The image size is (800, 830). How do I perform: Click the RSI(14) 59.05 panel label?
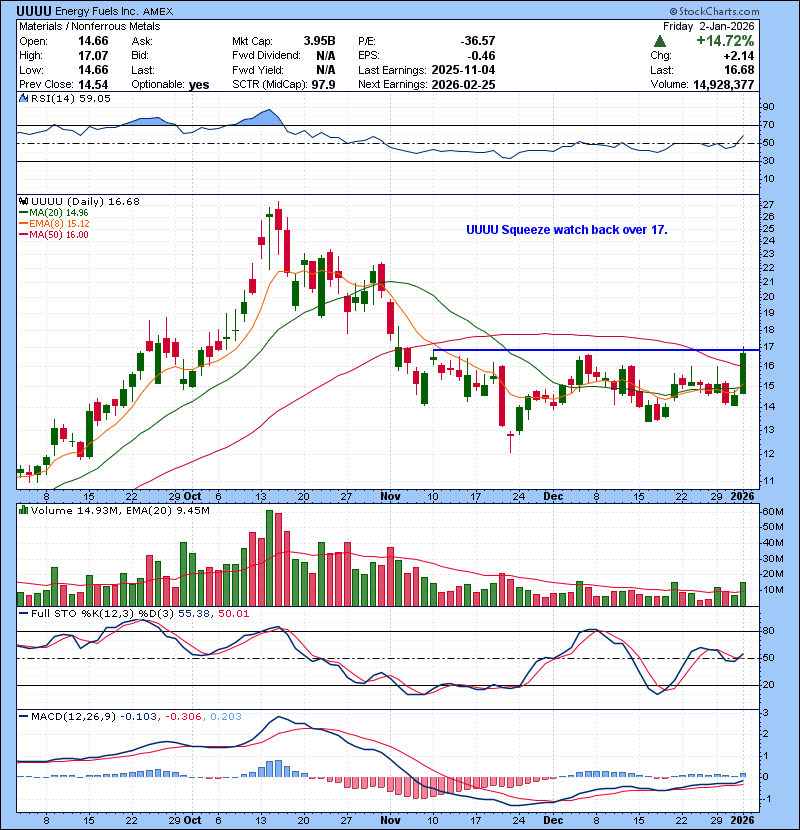point(71,98)
